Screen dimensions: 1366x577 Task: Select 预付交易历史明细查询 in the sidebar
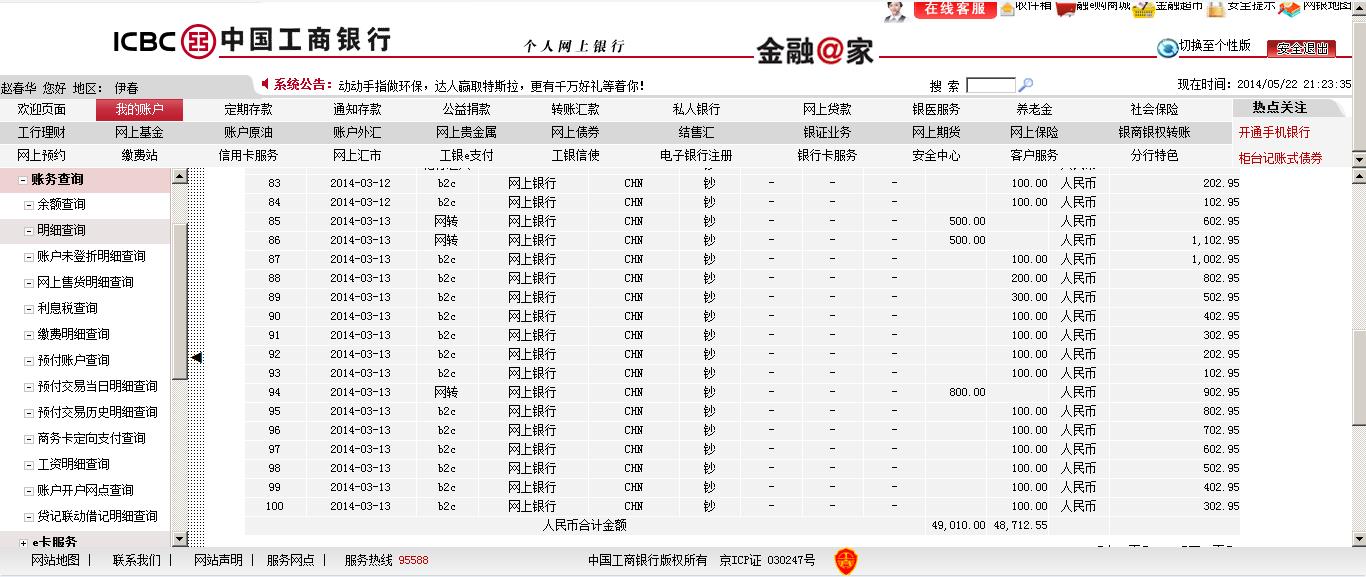pos(97,412)
